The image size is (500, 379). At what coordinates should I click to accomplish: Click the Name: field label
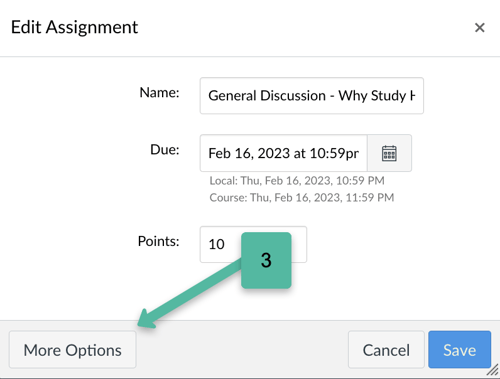click(x=159, y=93)
